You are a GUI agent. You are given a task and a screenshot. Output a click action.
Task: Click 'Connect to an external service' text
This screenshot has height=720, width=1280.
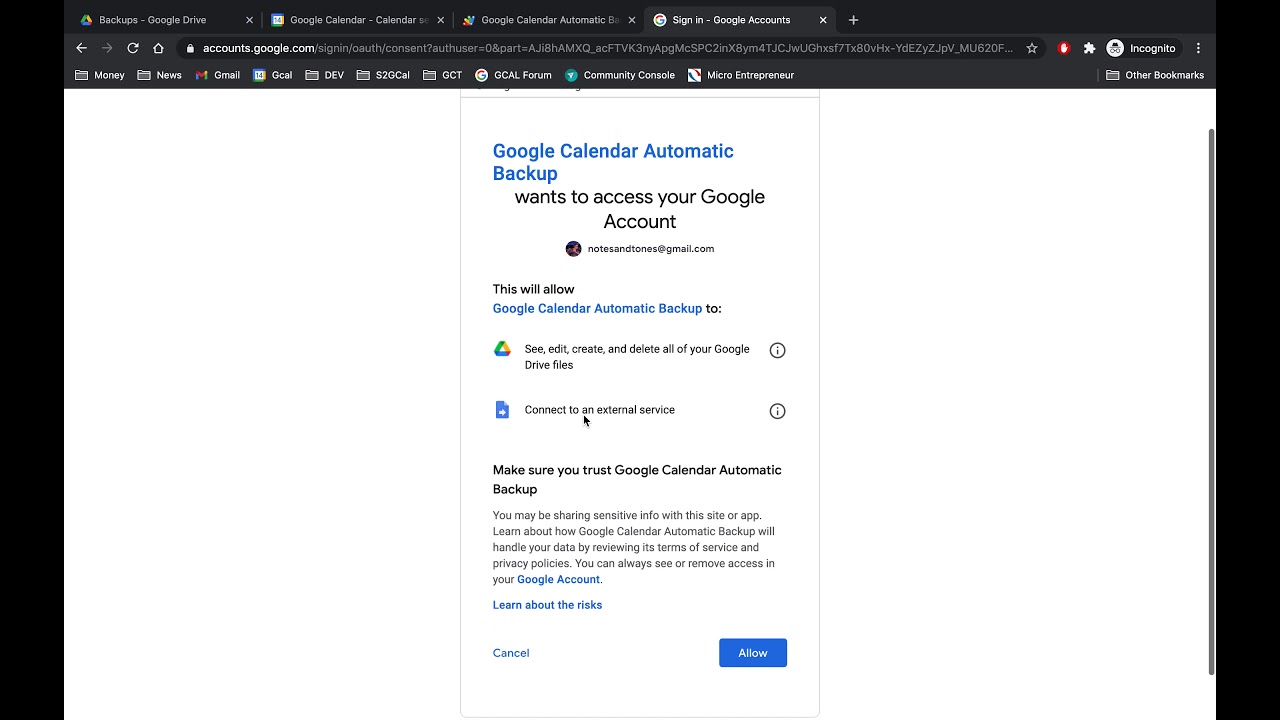600,410
